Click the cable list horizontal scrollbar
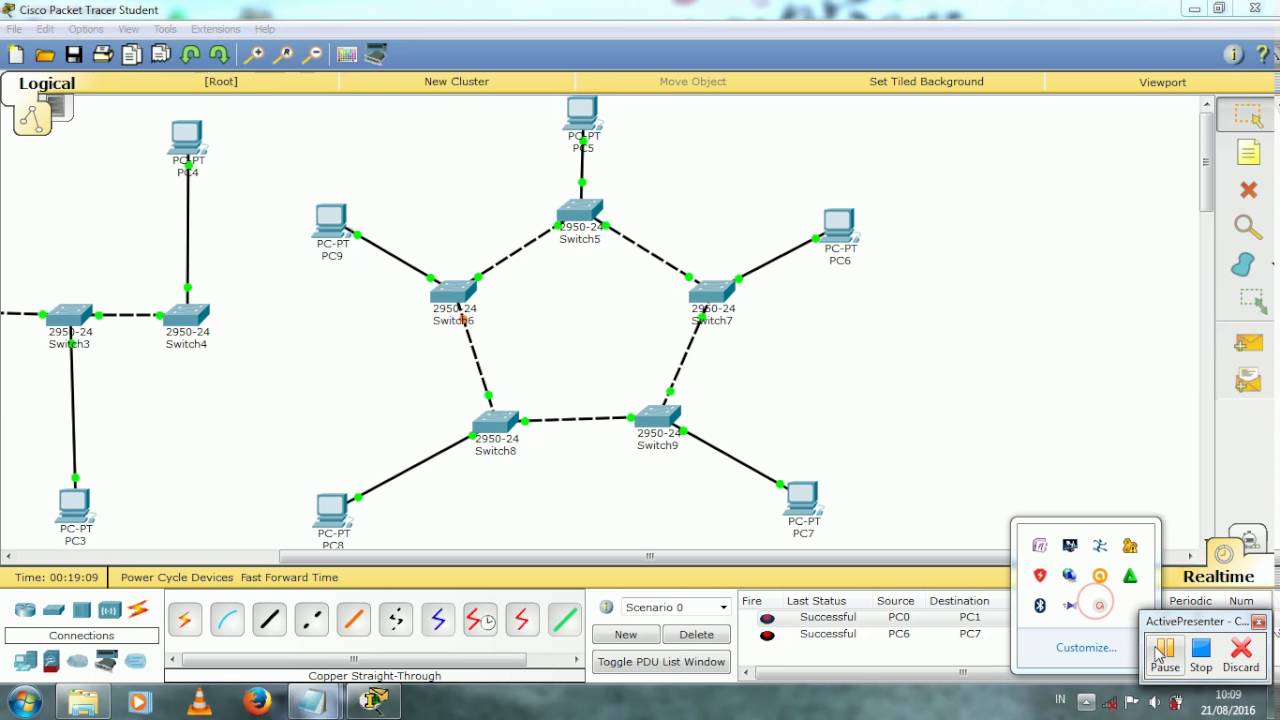The width and height of the screenshot is (1280, 720). click(353, 659)
